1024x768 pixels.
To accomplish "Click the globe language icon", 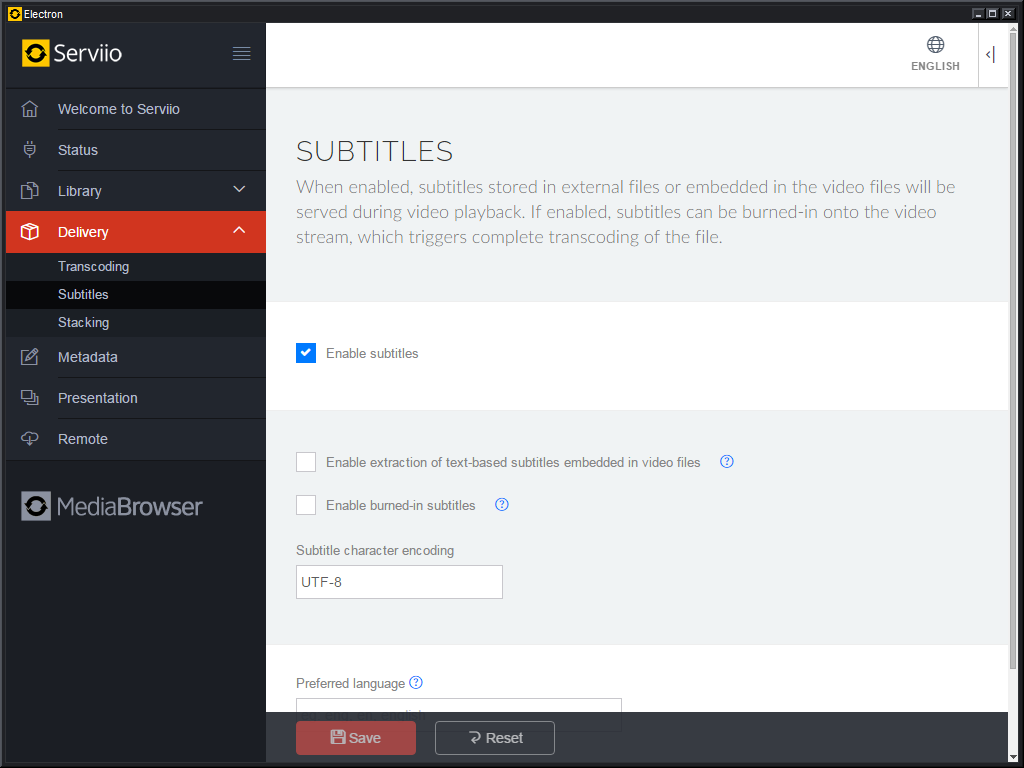I will (x=935, y=45).
